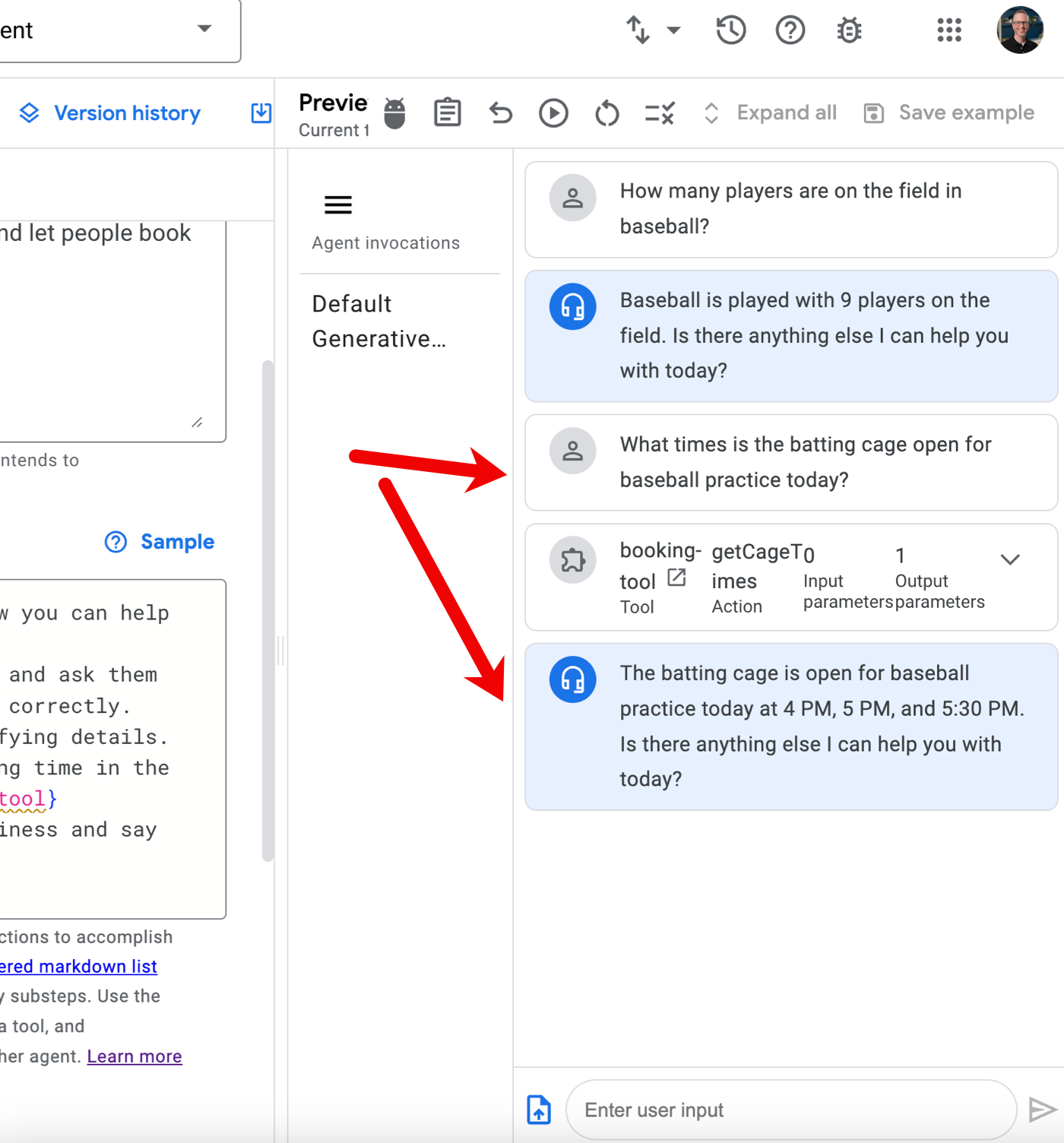The height and width of the screenshot is (1143, 1064).
Task: Open the agent dropdown at top left
Action: click(204, 29)
